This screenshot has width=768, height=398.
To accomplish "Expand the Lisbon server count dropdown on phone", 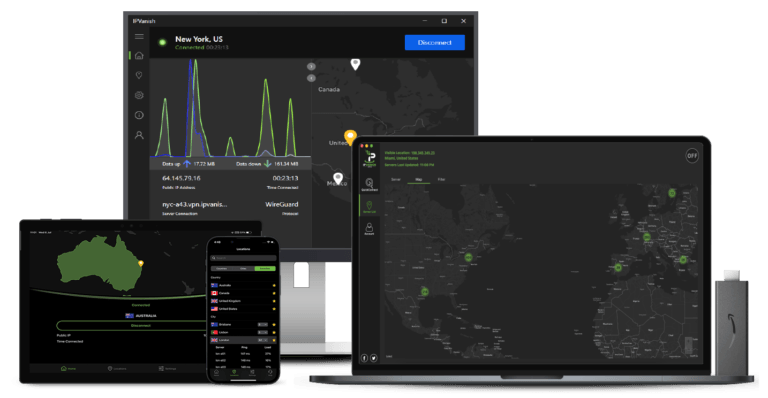I will coord(263,332).
